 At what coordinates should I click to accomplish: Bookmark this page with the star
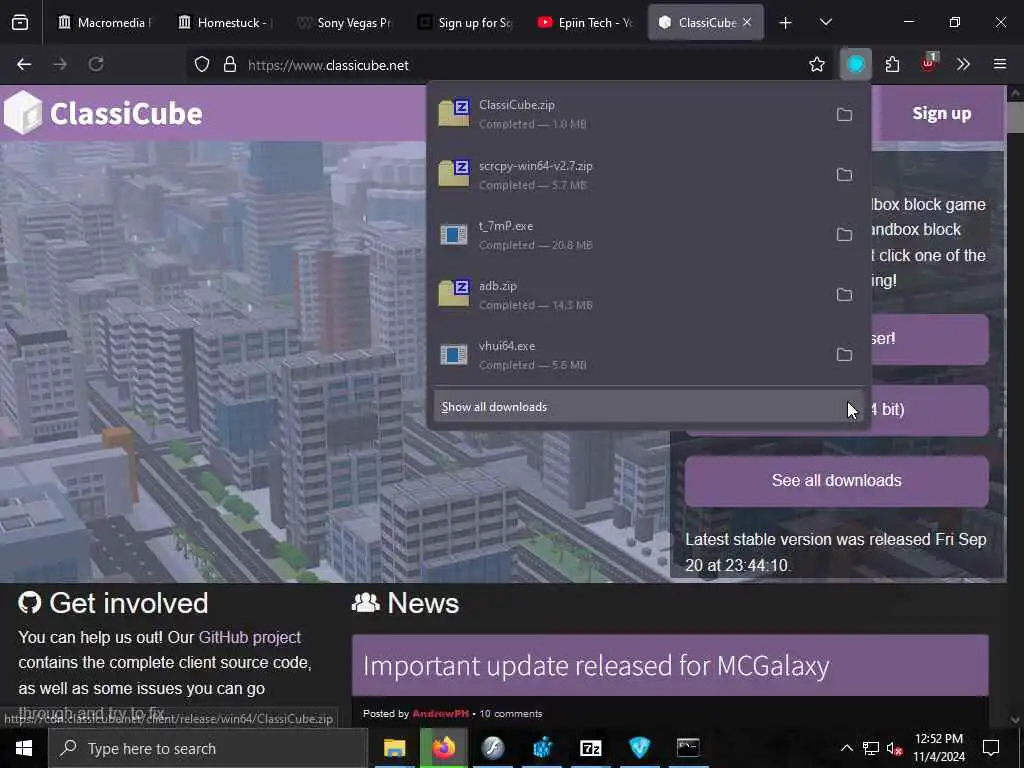tap(817, 65)
